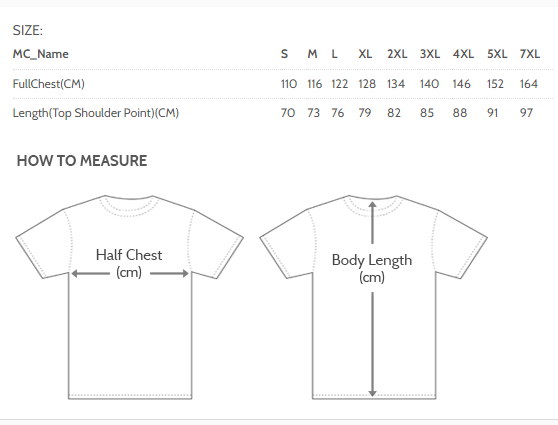
Task: Select the 7XL size column header
Action: pyautogui.click(x=530, y=54)
